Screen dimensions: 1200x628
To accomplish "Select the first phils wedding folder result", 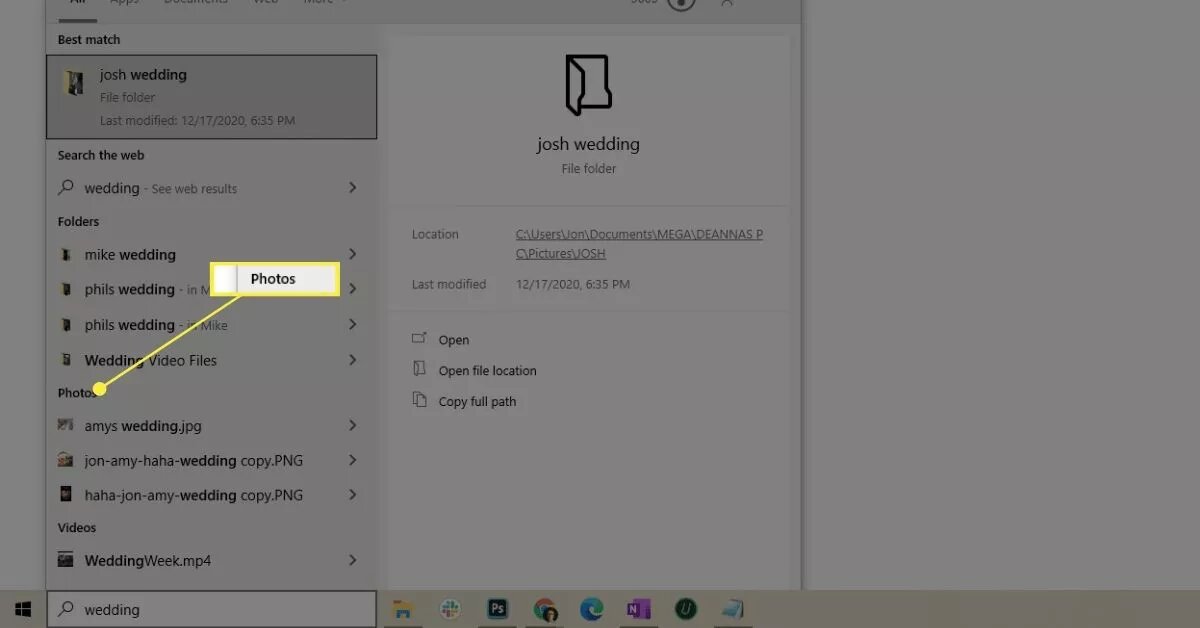I will [211, 290].
